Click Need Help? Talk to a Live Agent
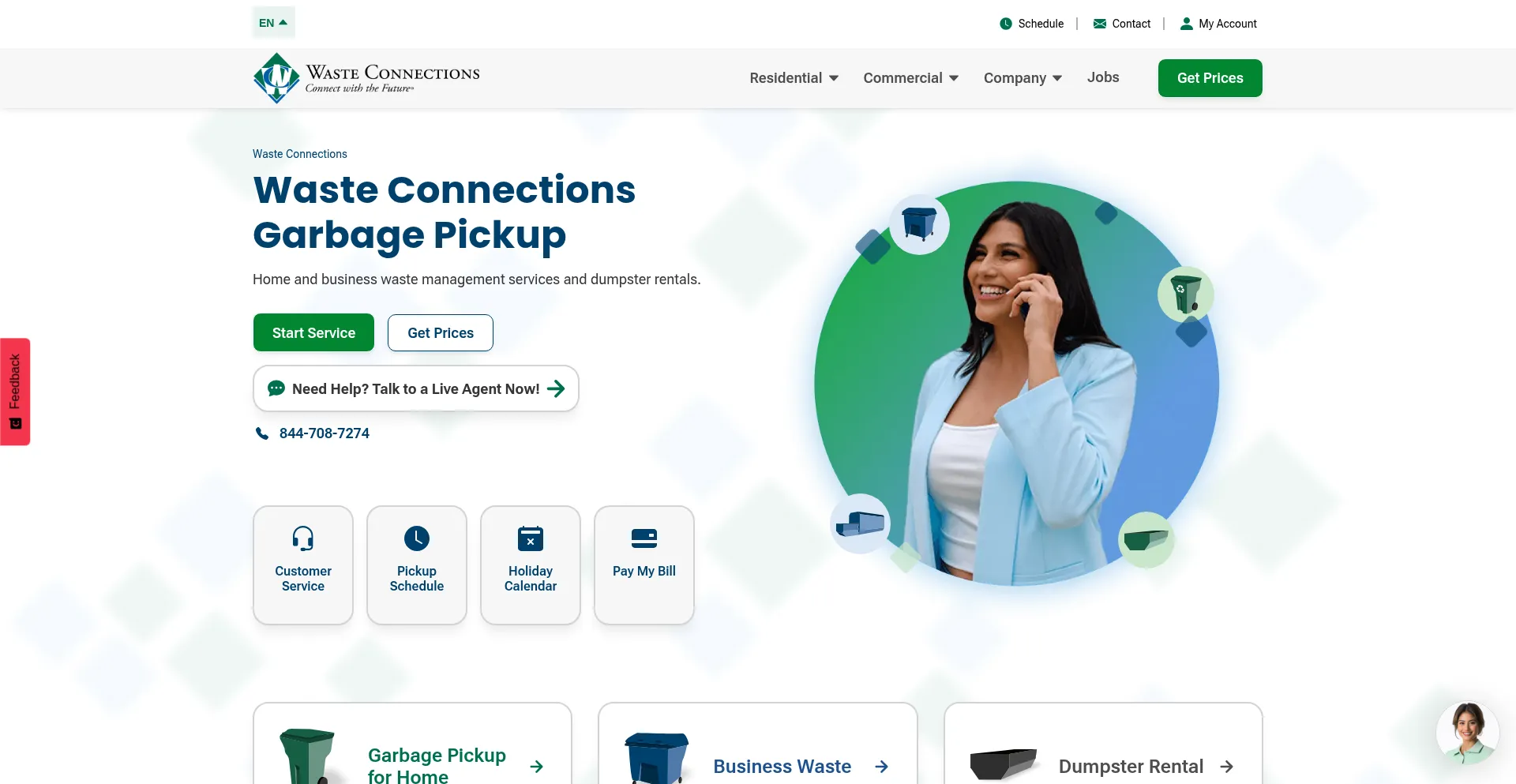 (416, 388)
